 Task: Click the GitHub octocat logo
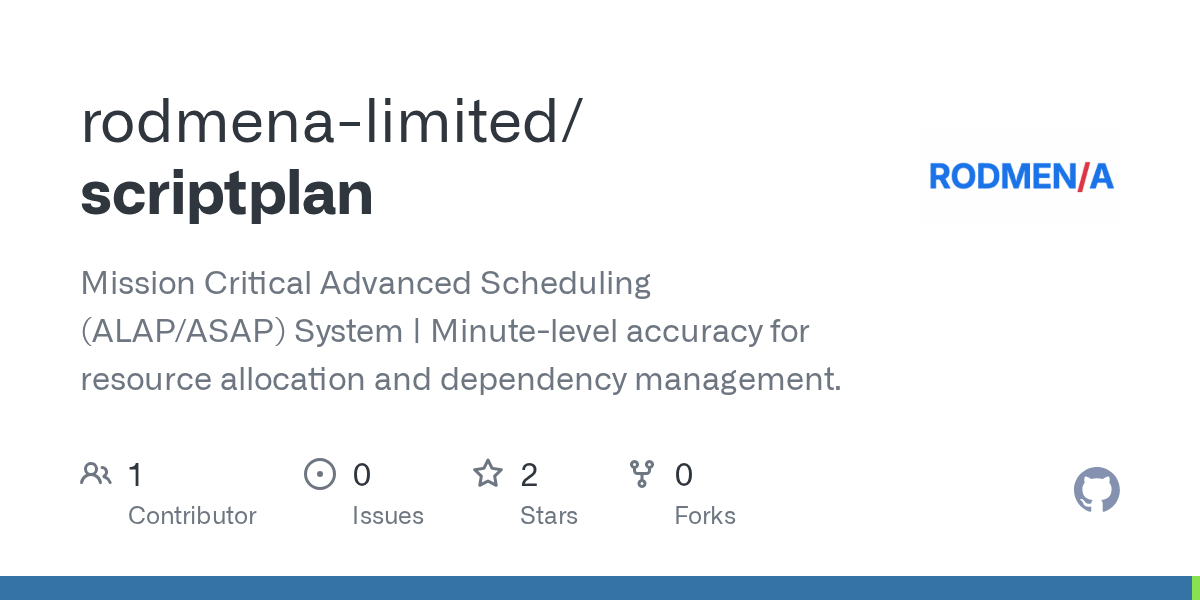[1097, 490]
